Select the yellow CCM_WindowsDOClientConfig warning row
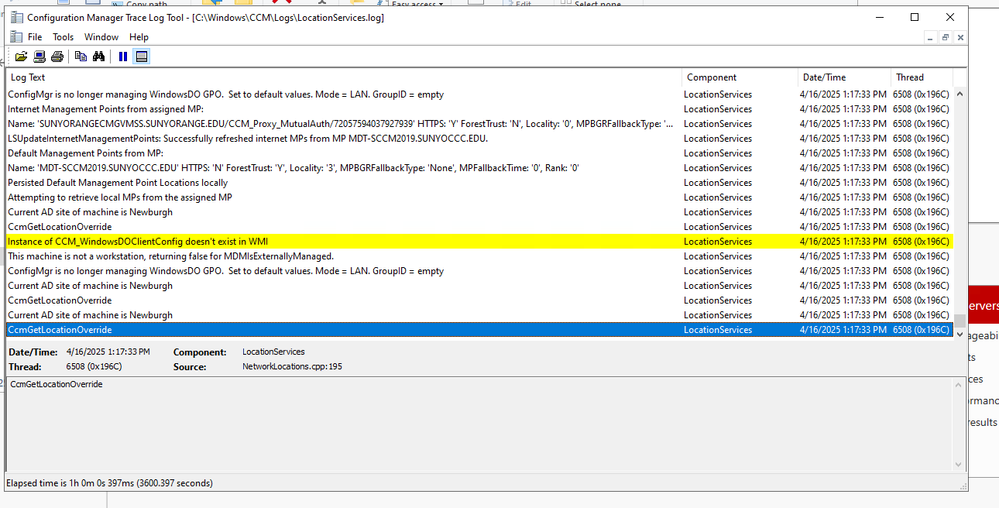The image size is (999, 508). pyautogui.click(x=479, y=242)
